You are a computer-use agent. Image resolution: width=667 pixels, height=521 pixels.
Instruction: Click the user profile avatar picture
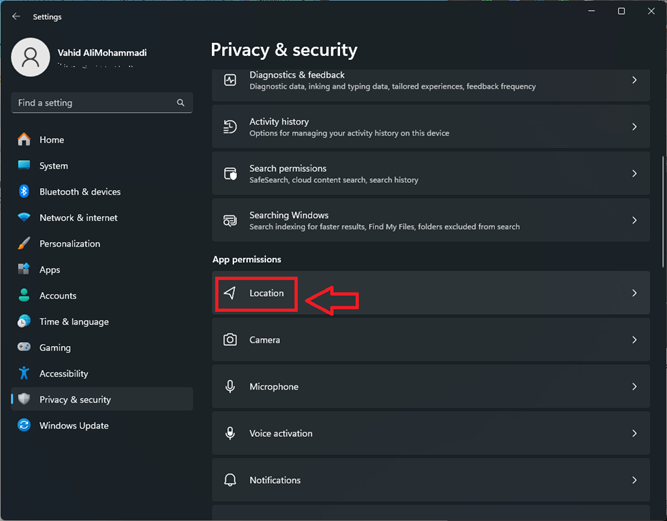click(30, 57)
